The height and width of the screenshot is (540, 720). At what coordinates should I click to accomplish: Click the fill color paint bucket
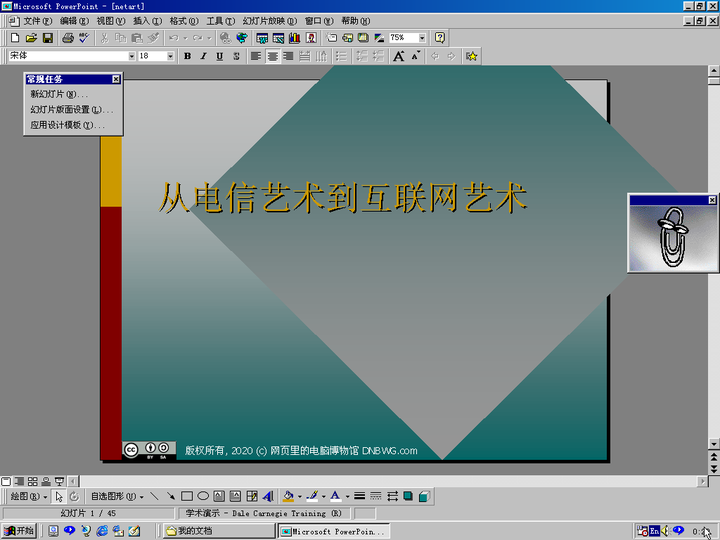click(x=288, y=496)
